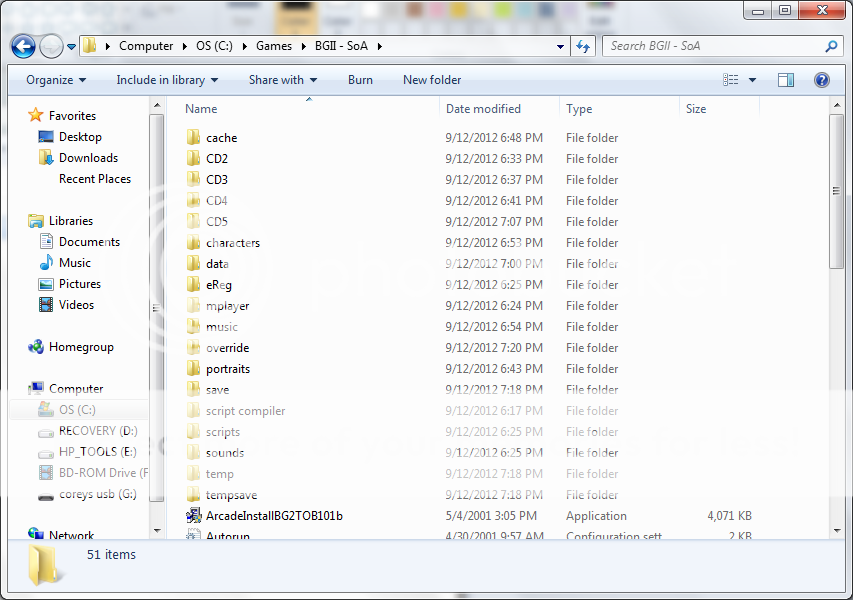This screenshot has height=600, width=853.
Task: Click the Music library icon
Action: pos(46,263)
